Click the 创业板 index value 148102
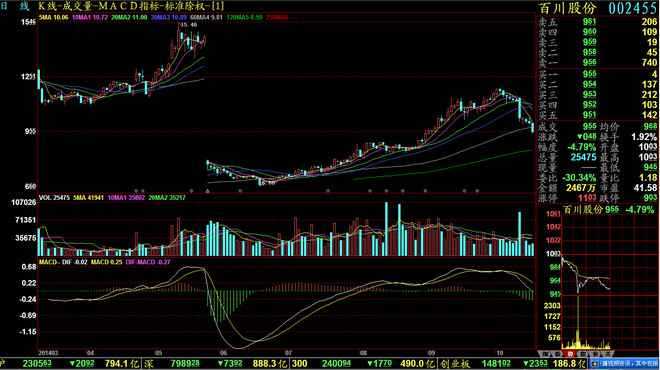This screenshot has width=660, height=370. [x=496, y=364]
